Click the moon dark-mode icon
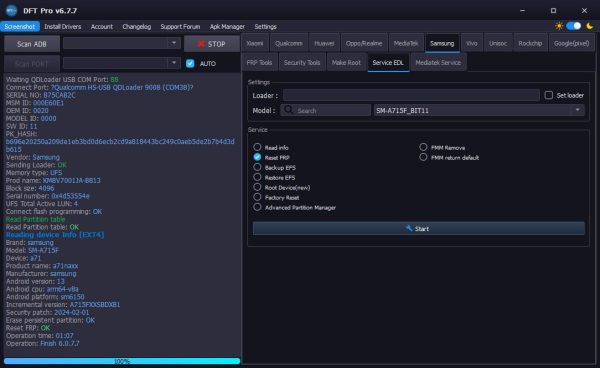This screenshot has width=600, height=368. [590, 26]
